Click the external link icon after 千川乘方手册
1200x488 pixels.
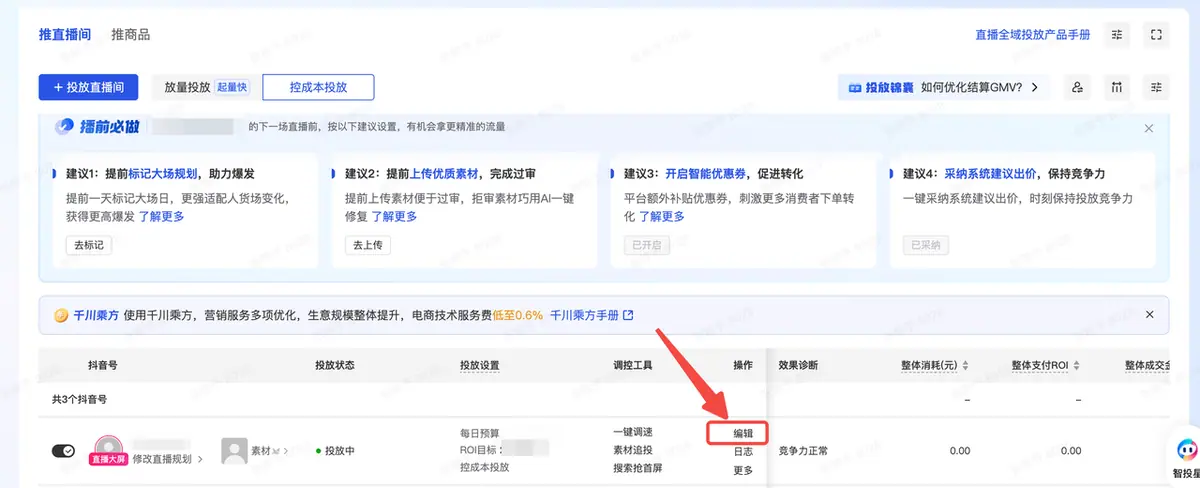point(628,315)
